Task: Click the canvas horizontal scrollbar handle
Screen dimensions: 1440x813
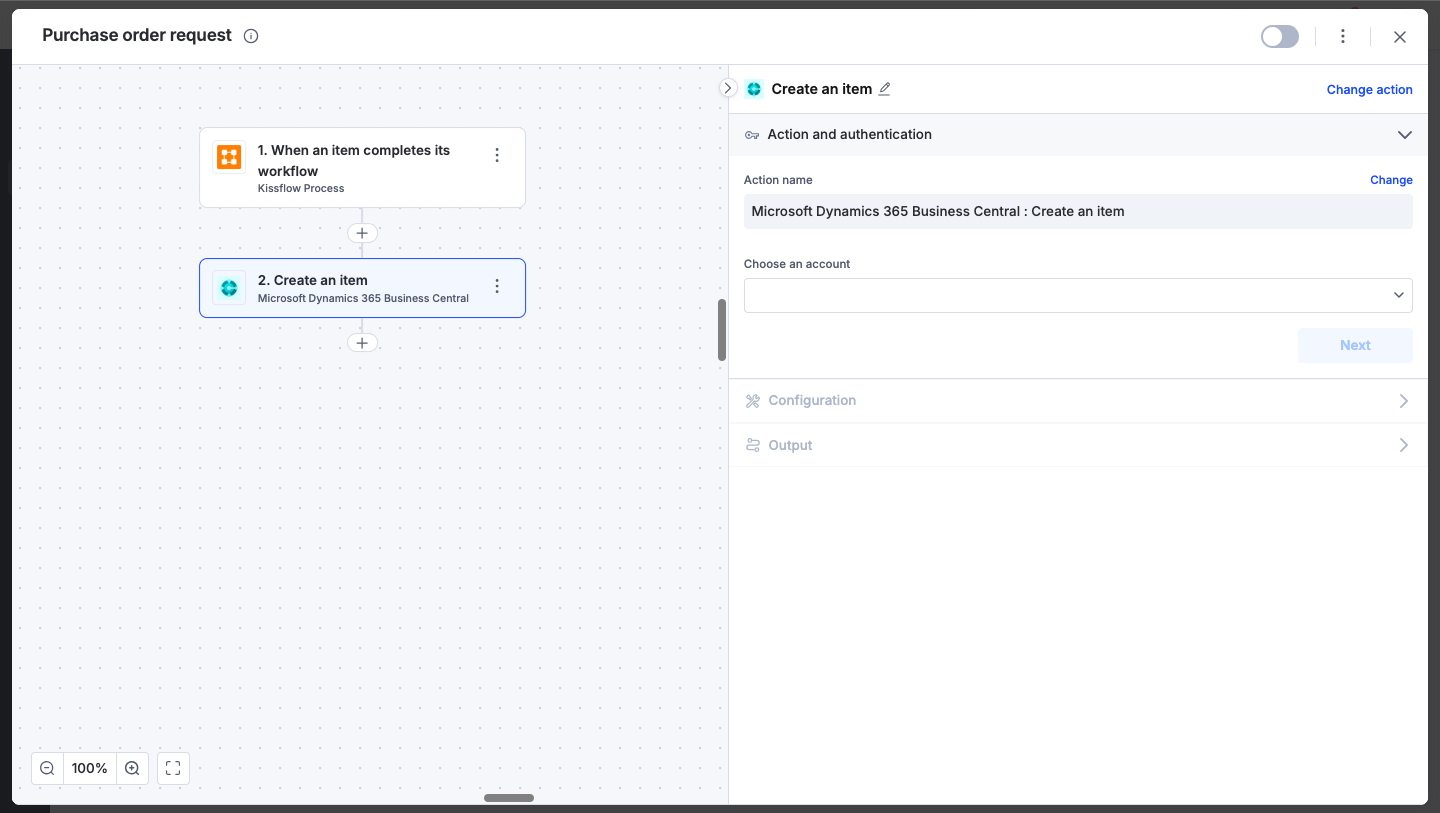Action: (509, 798)
